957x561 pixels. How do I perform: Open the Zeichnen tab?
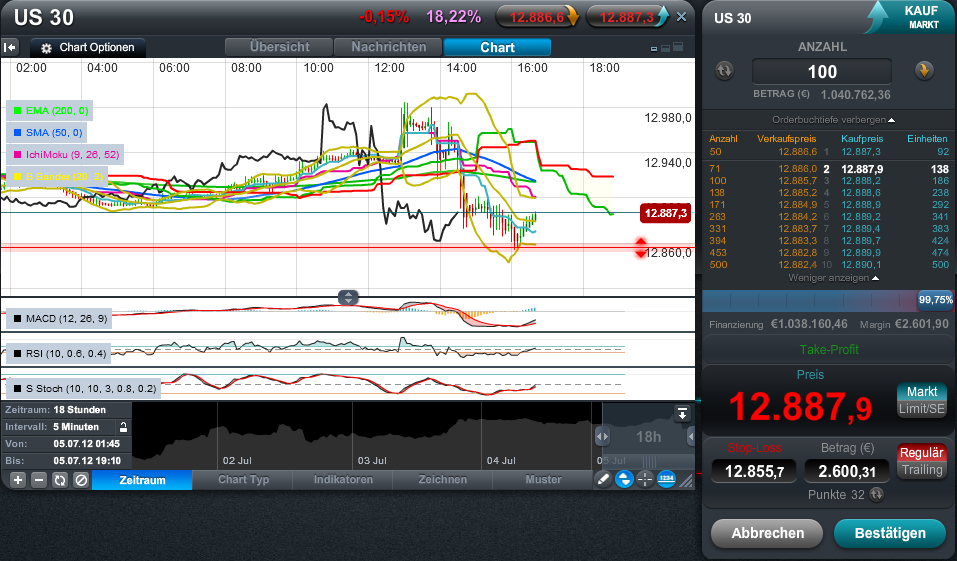click(x=442, y=480)
